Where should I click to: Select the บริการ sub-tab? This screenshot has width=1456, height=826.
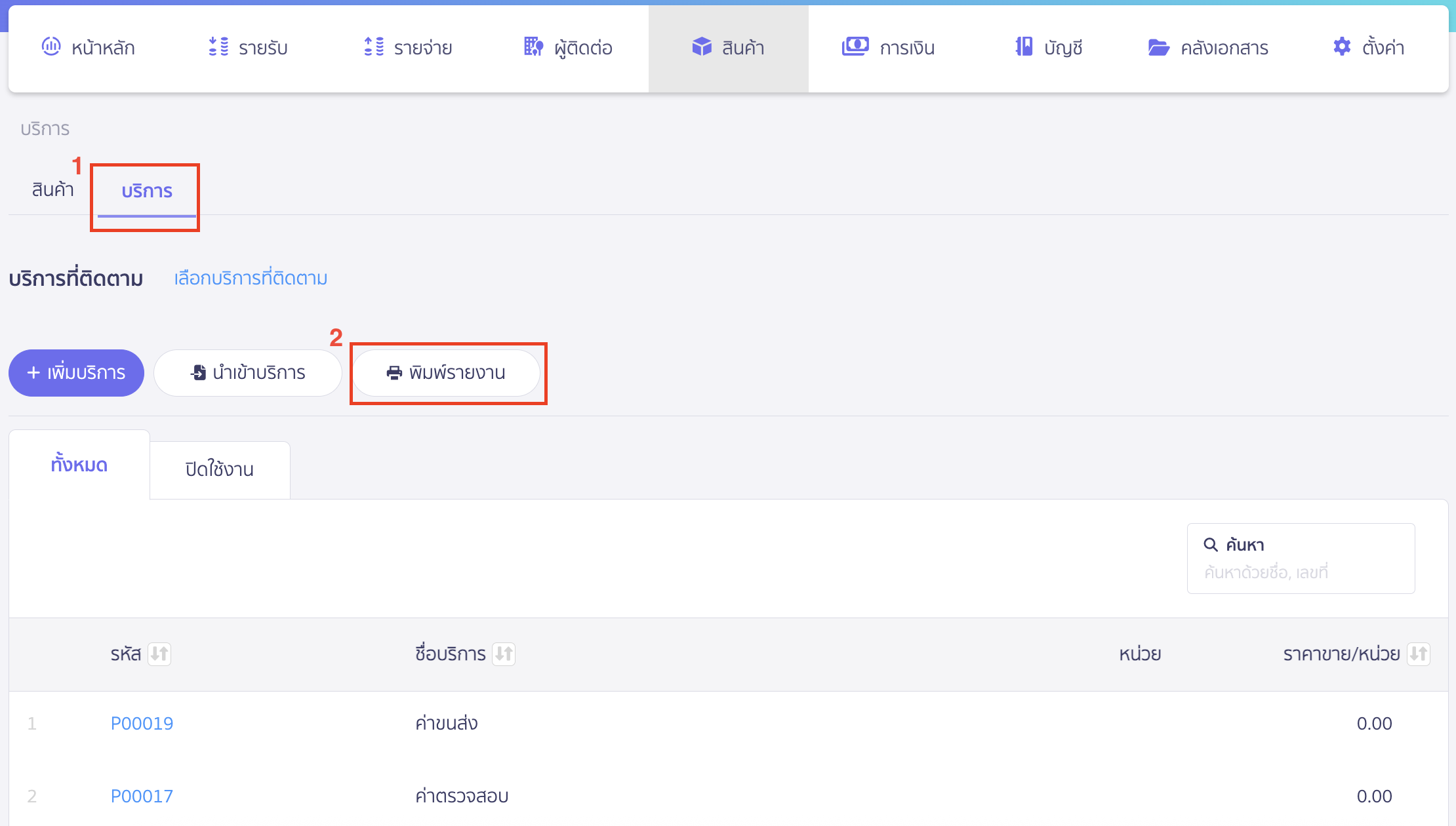(147, 191)
